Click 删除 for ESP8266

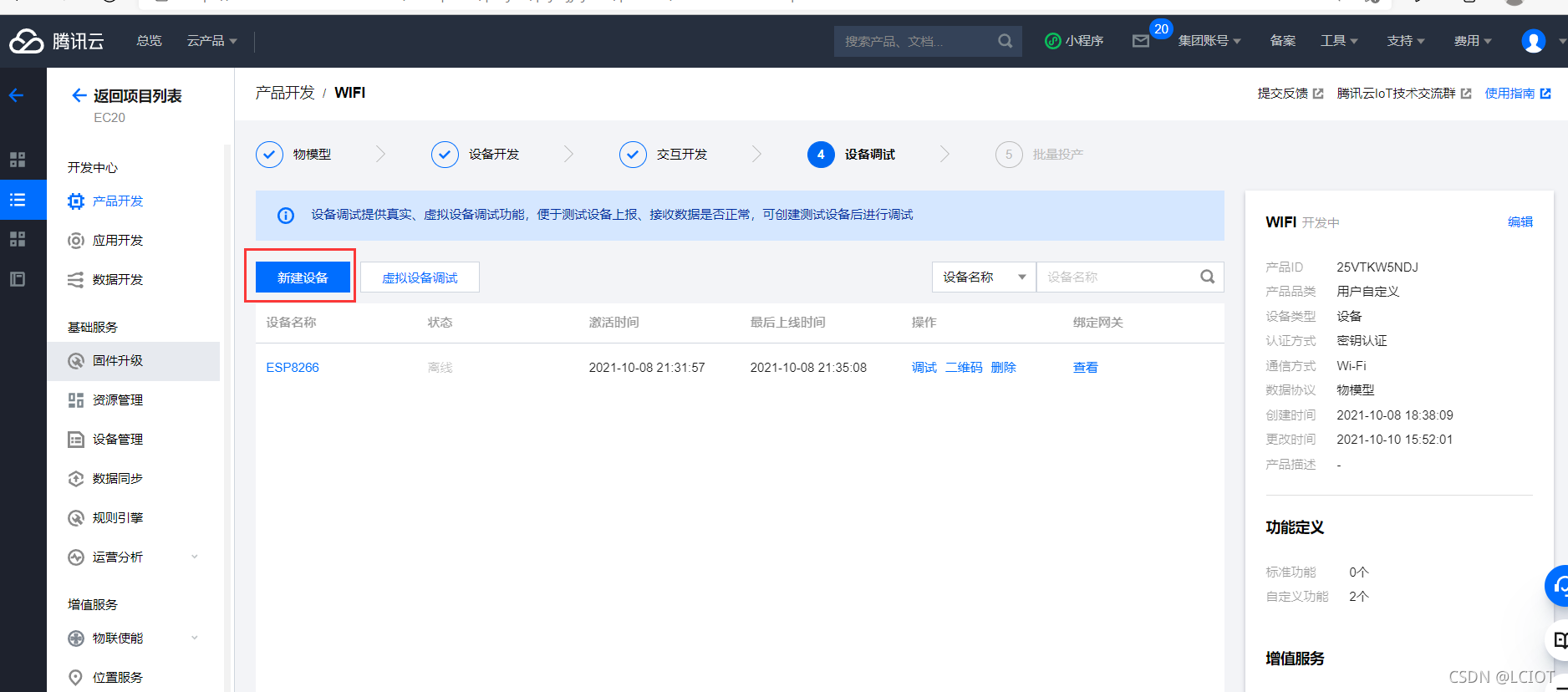pyautogui.click(x=1003, y=368)
